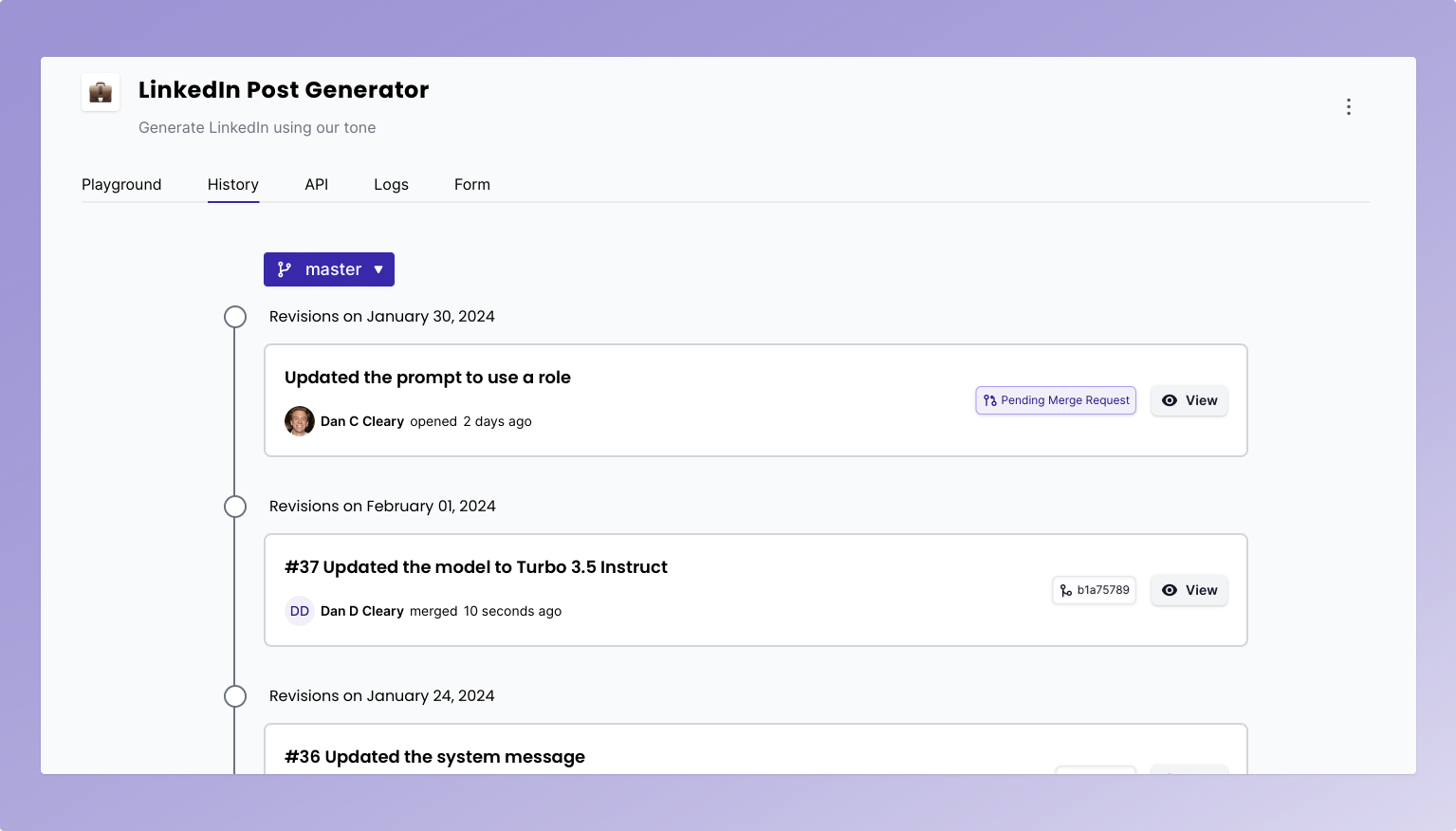Click 'Revisions on January 24, 2024' heading
Viewport: 1456px width, 831px height.
pyautogui.click(x=382, y=696)
